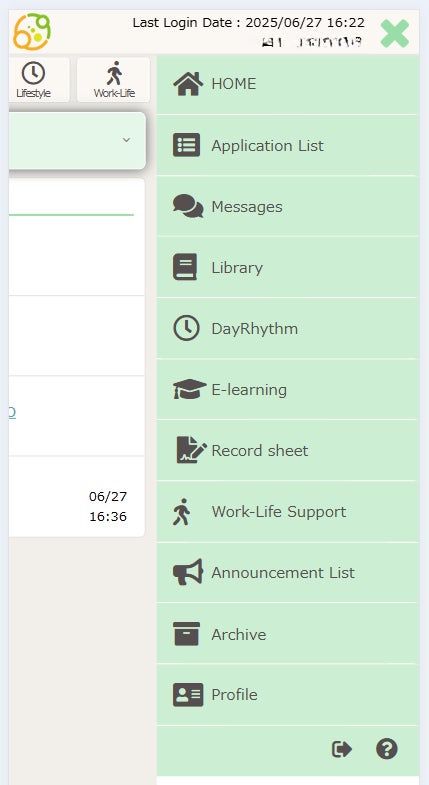The height and width of the screenshot is (785, 429).
Task: Open the entry dated 06/27 16:36
Action: (x=77, y=496)
